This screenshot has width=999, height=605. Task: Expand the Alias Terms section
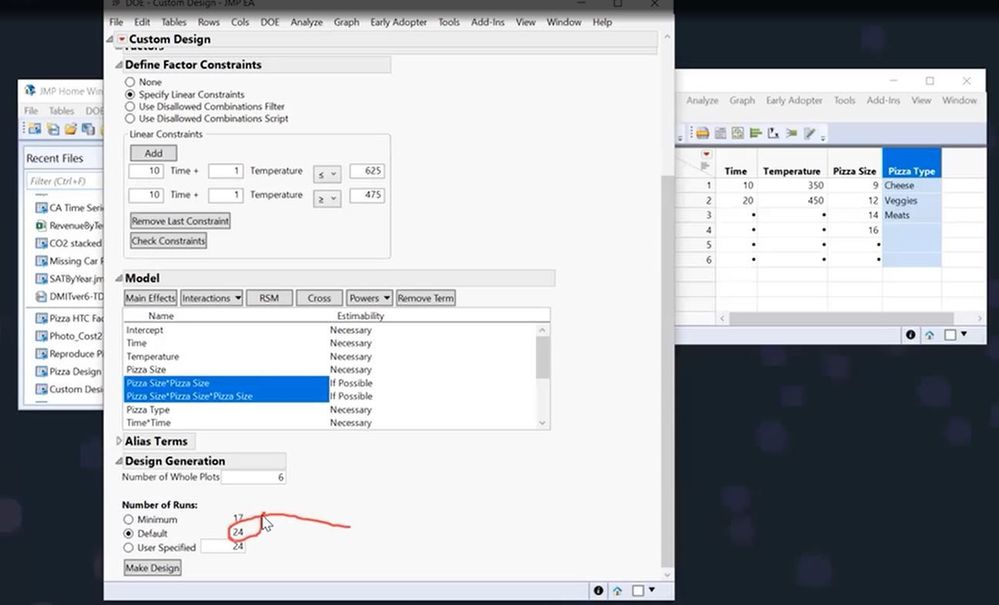119,441
